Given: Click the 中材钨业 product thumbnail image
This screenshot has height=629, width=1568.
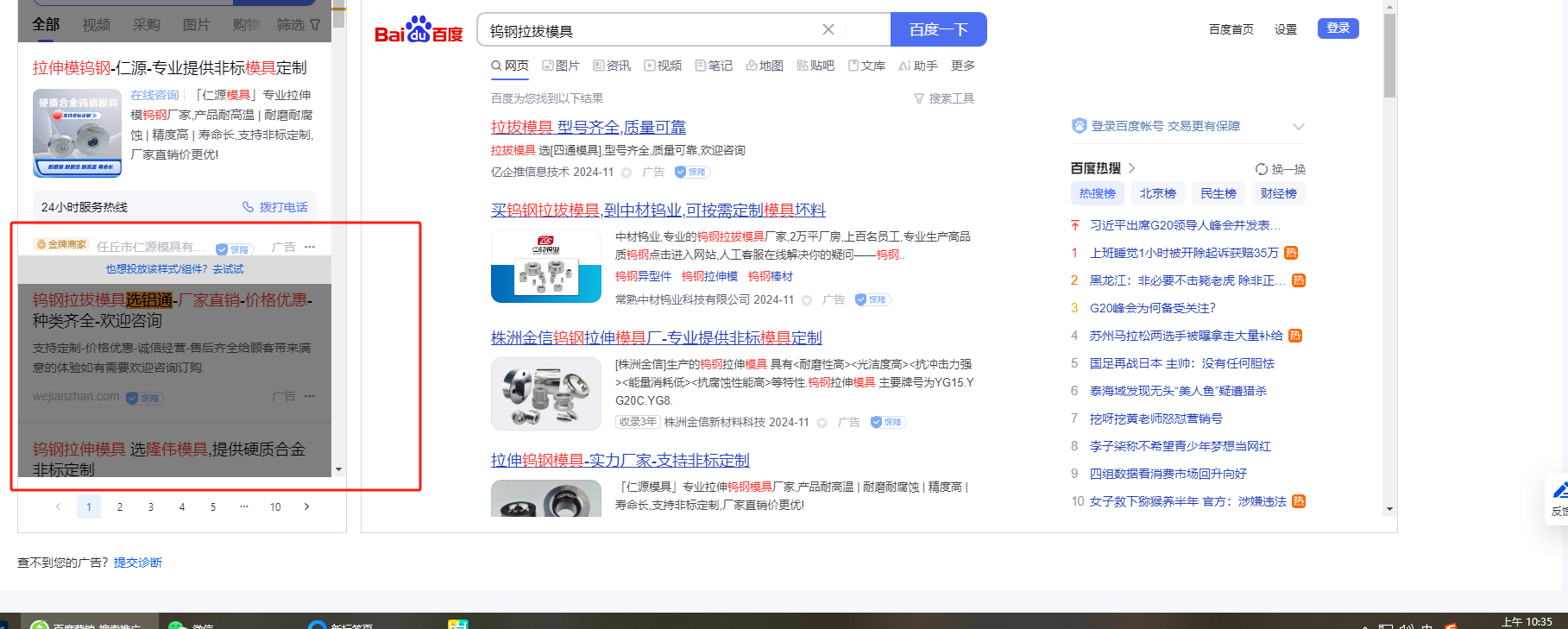Looking at the screenshot, I should (x=545, y=267).
